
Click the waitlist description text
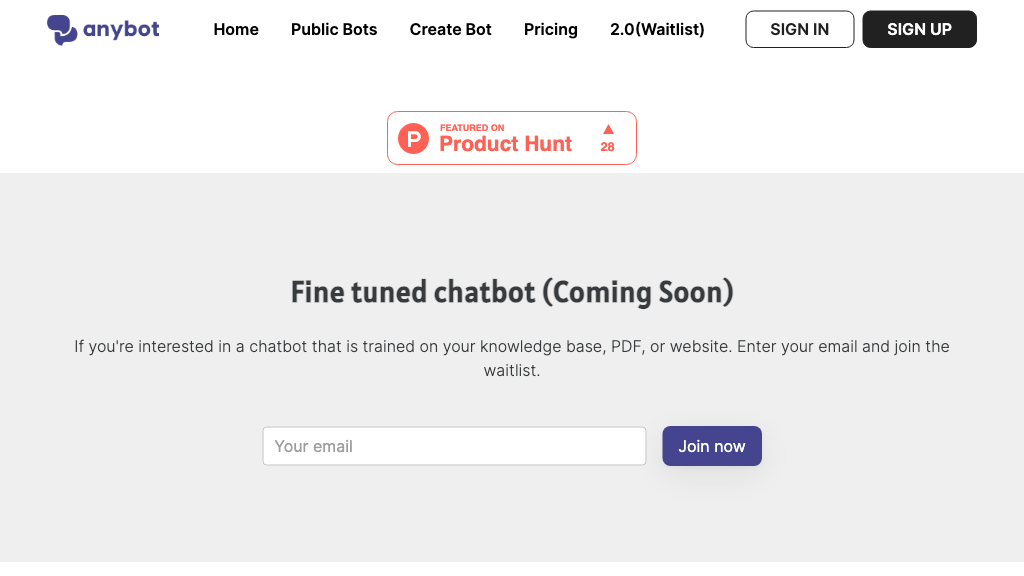pos(512,357)
